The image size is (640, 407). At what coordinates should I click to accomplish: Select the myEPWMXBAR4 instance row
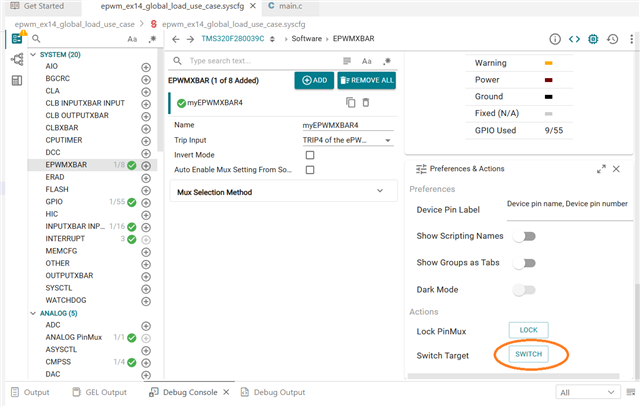click(282, 103)
